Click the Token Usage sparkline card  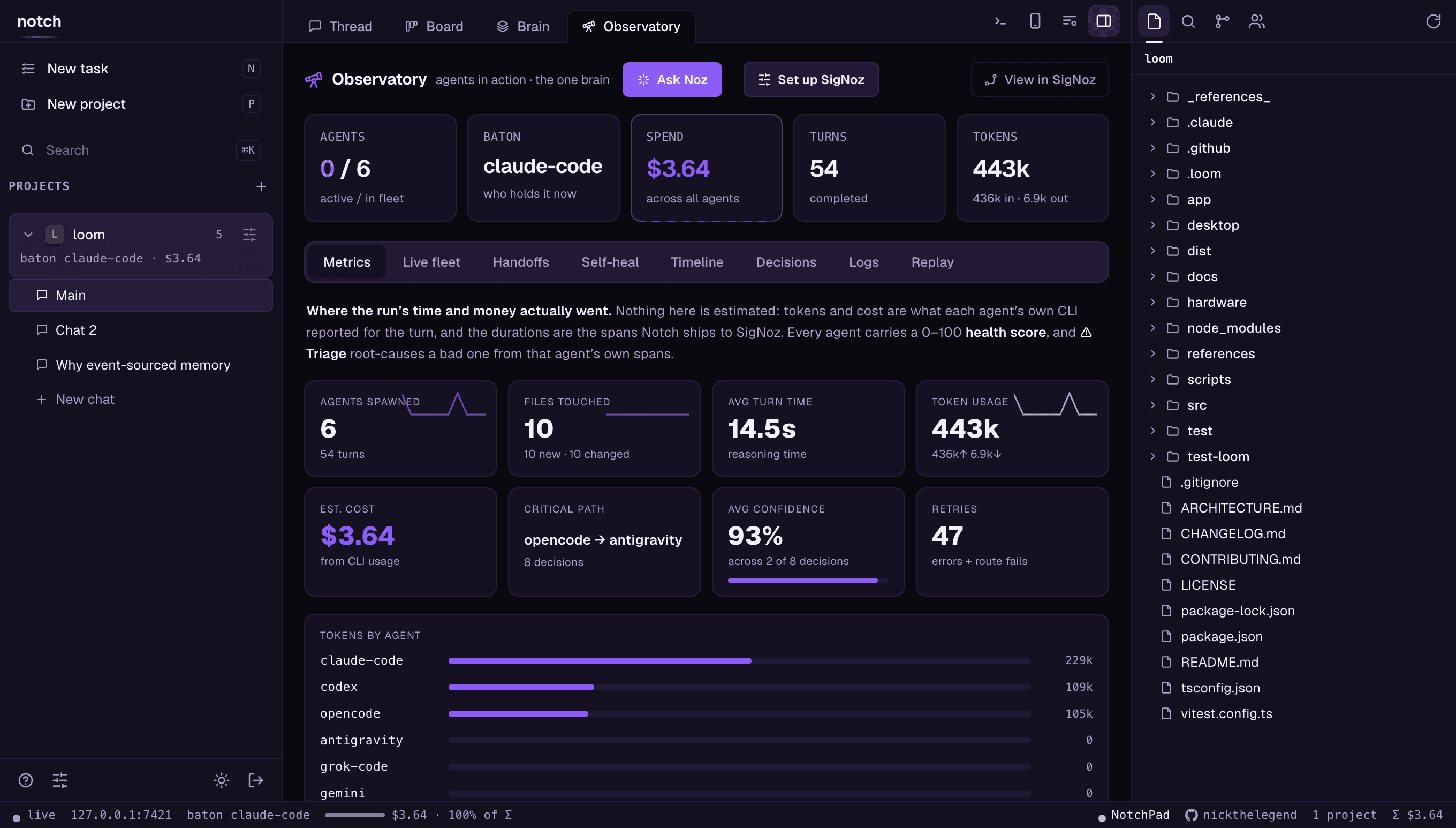click(x=1012, y=428)
